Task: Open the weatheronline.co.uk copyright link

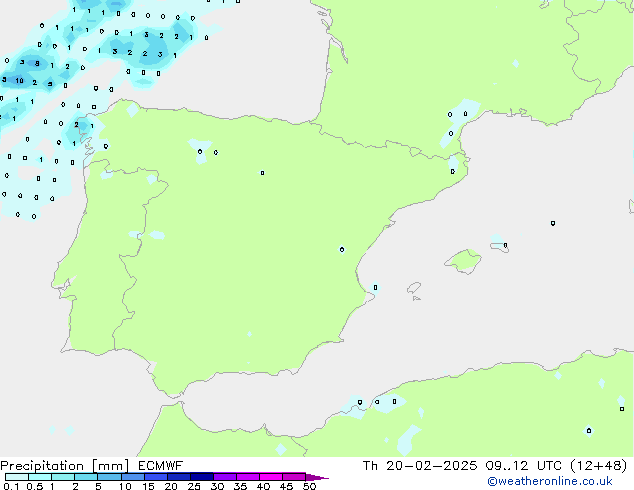Action: point(549,481)
